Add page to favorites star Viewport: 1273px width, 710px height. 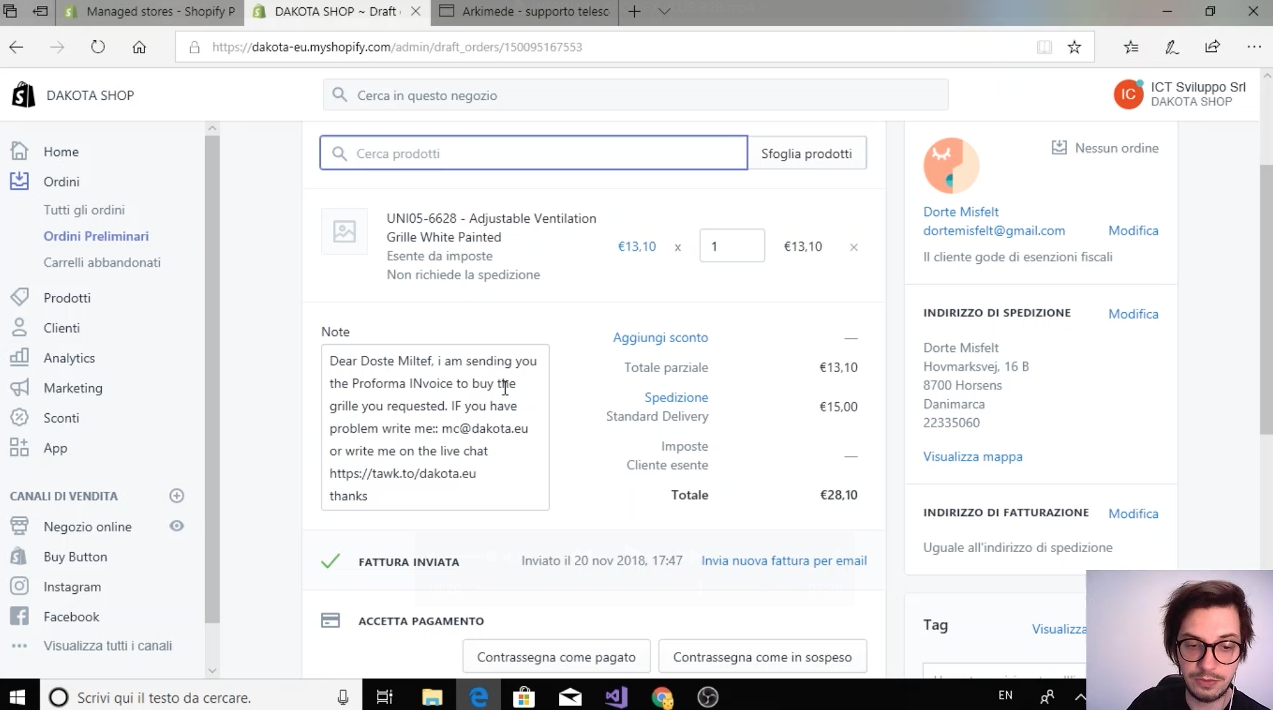coord(1074,47)
